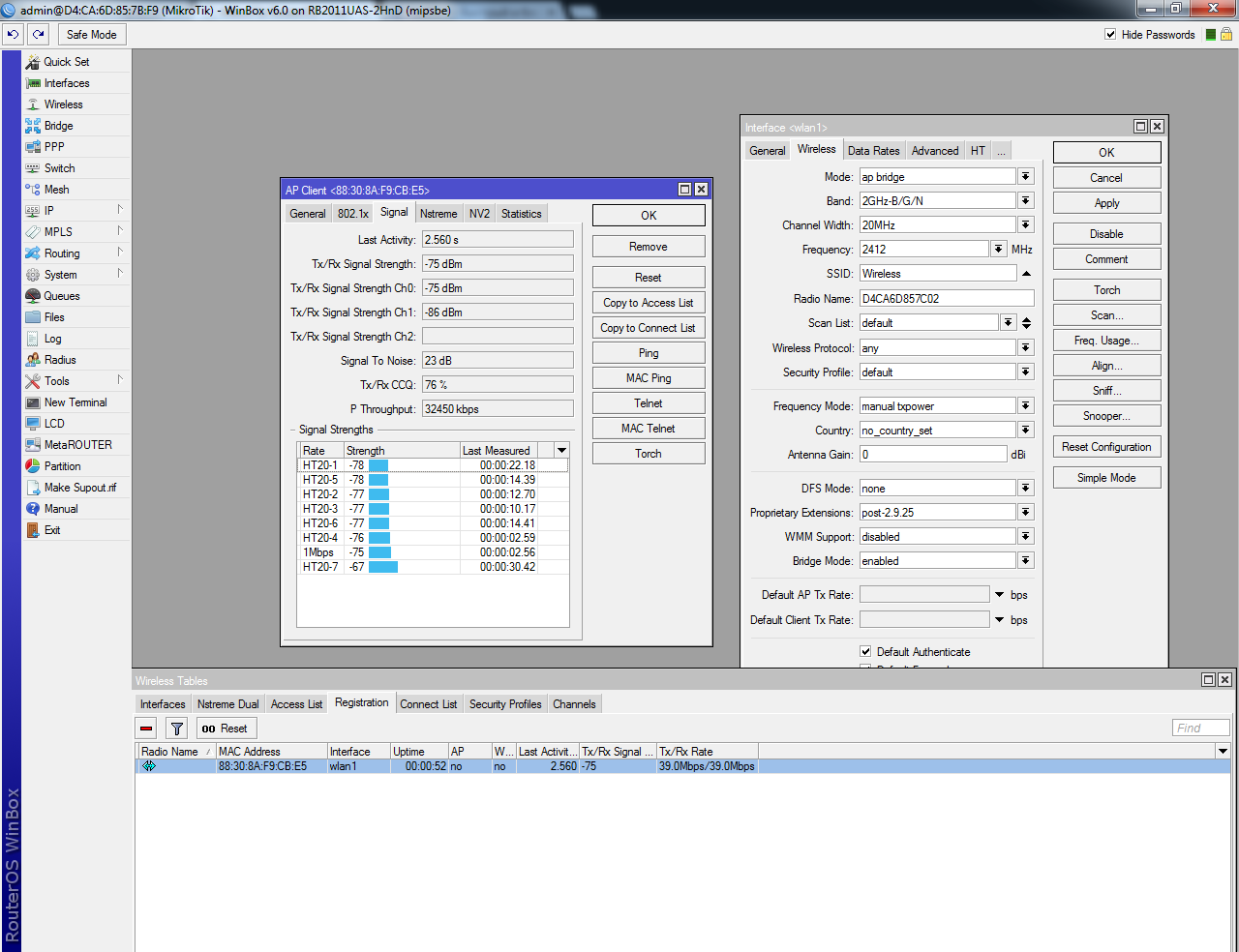
Task: Click the padlock icon at top right
Action: [x=1226, y=34]
